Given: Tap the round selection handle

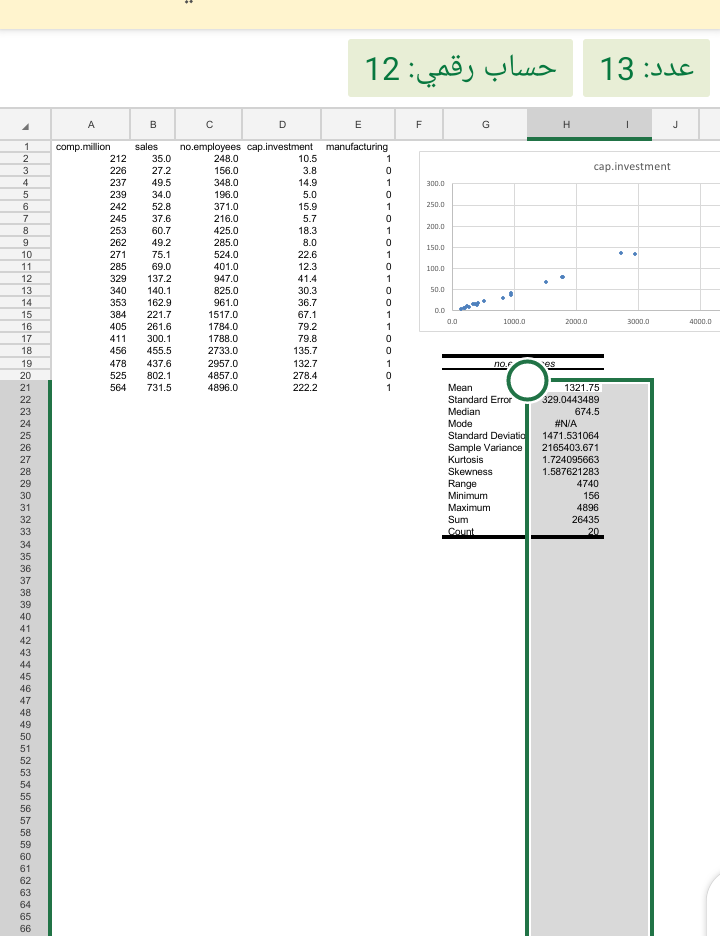Looking at the screenshot, I should [x=527, y=380].
